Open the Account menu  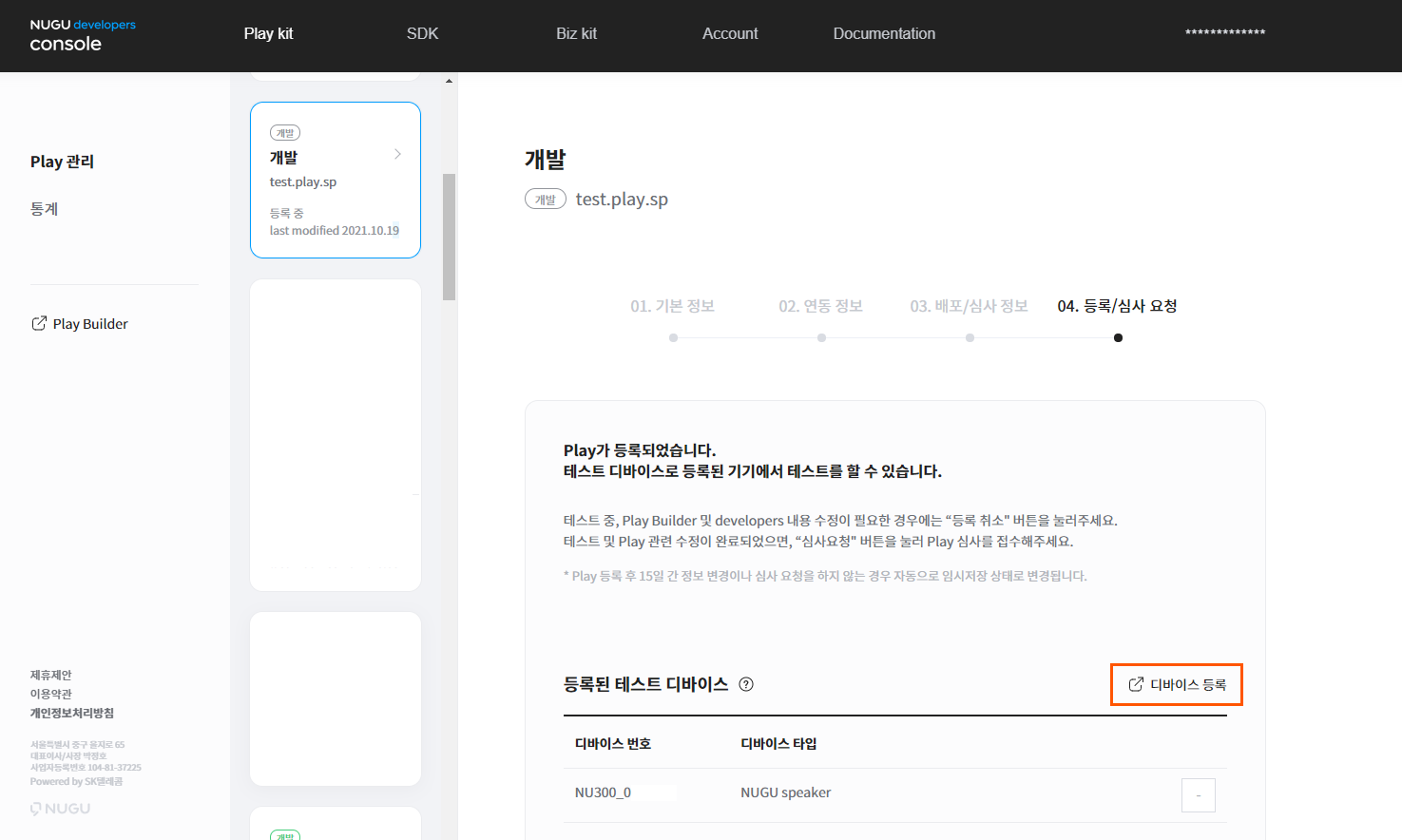730,34
